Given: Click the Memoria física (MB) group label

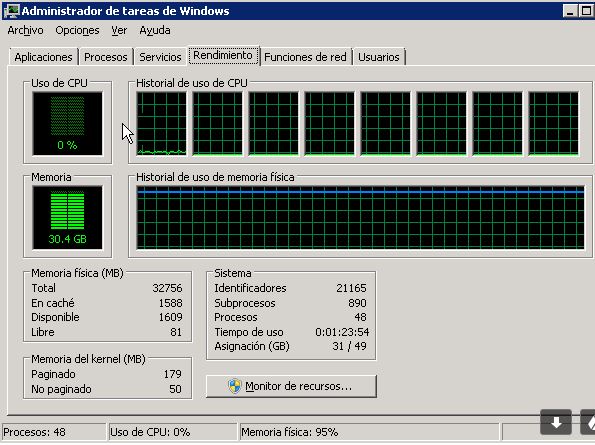Looking at the screenshot, I should point(77,273).
